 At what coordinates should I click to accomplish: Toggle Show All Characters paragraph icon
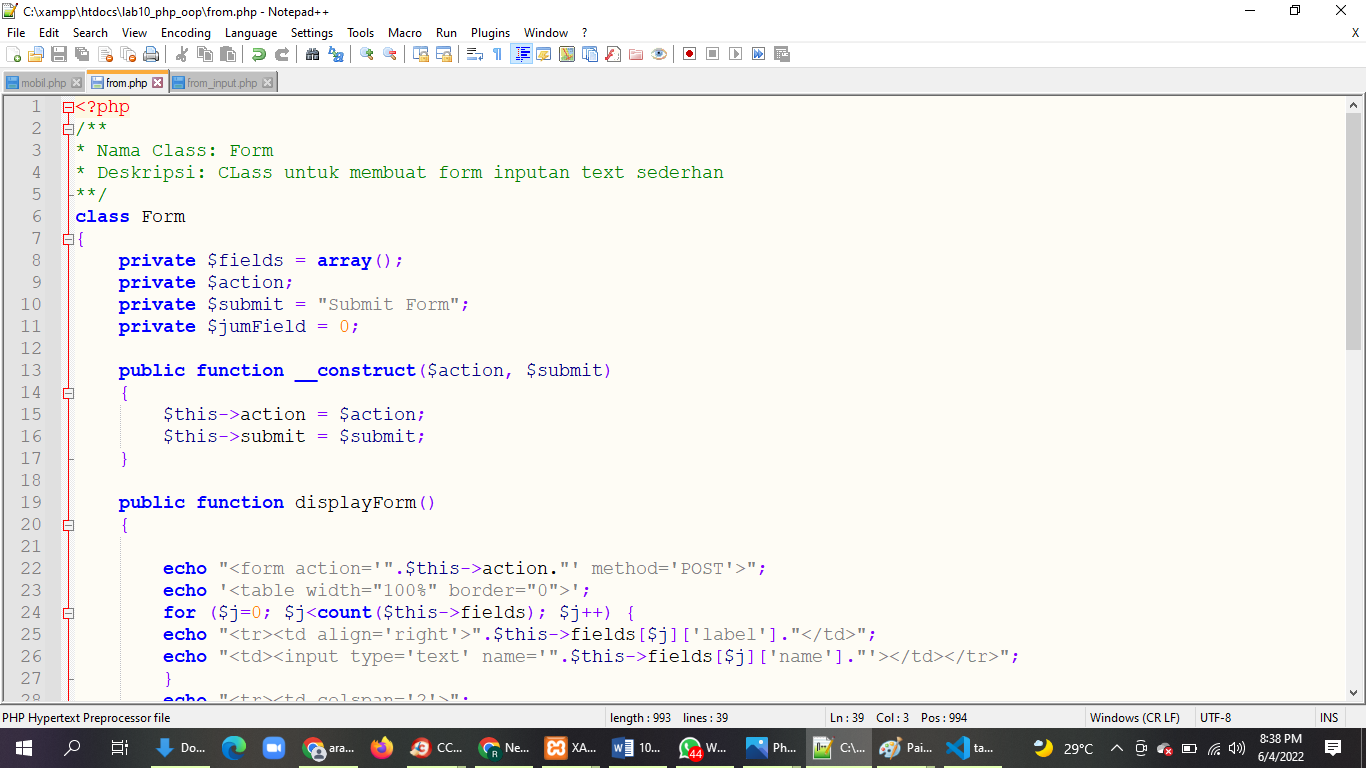pyautogui.click(x=498, y=54)
